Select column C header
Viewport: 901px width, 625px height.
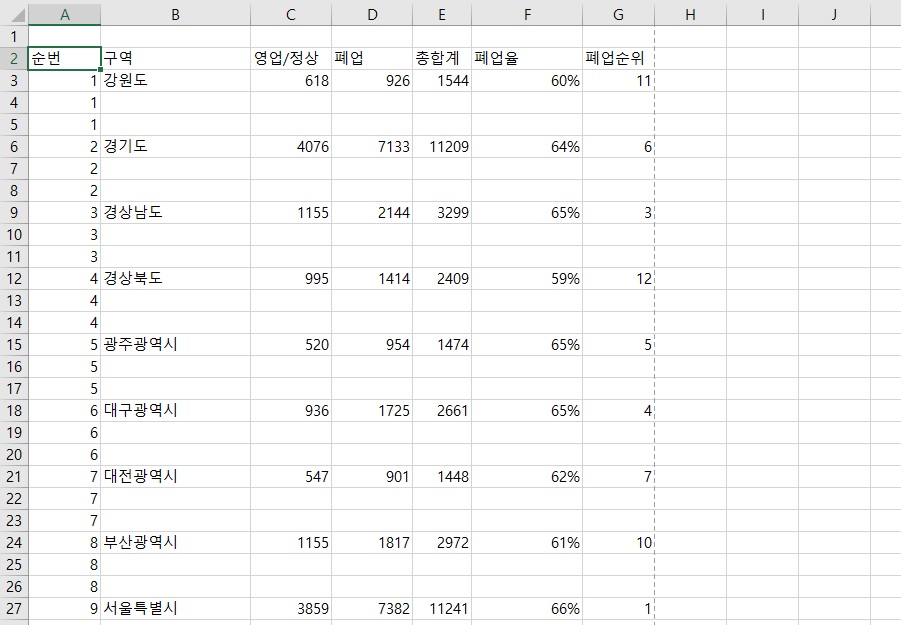click(291, 14)
